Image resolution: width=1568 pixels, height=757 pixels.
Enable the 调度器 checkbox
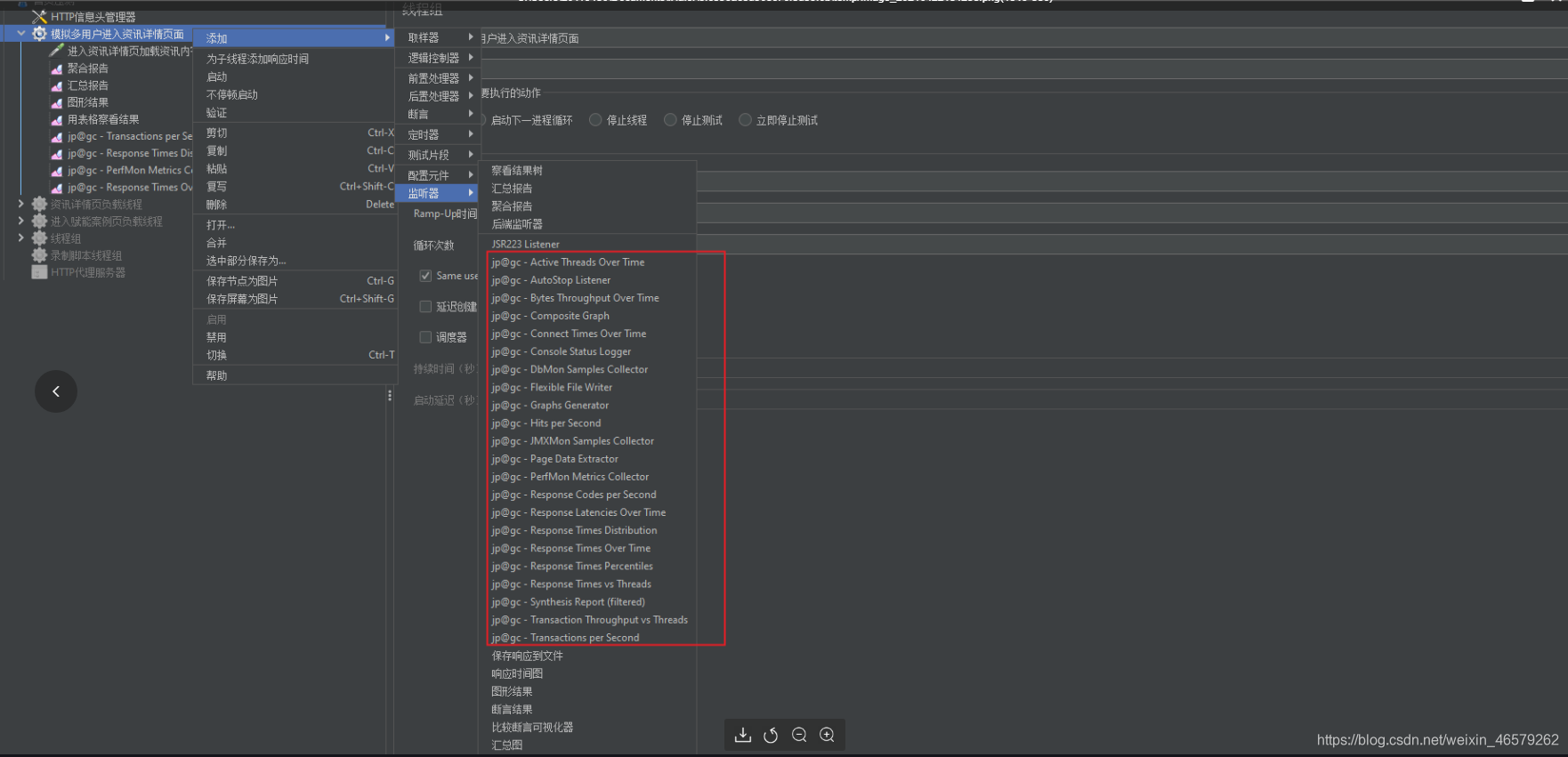pos(425,337)
